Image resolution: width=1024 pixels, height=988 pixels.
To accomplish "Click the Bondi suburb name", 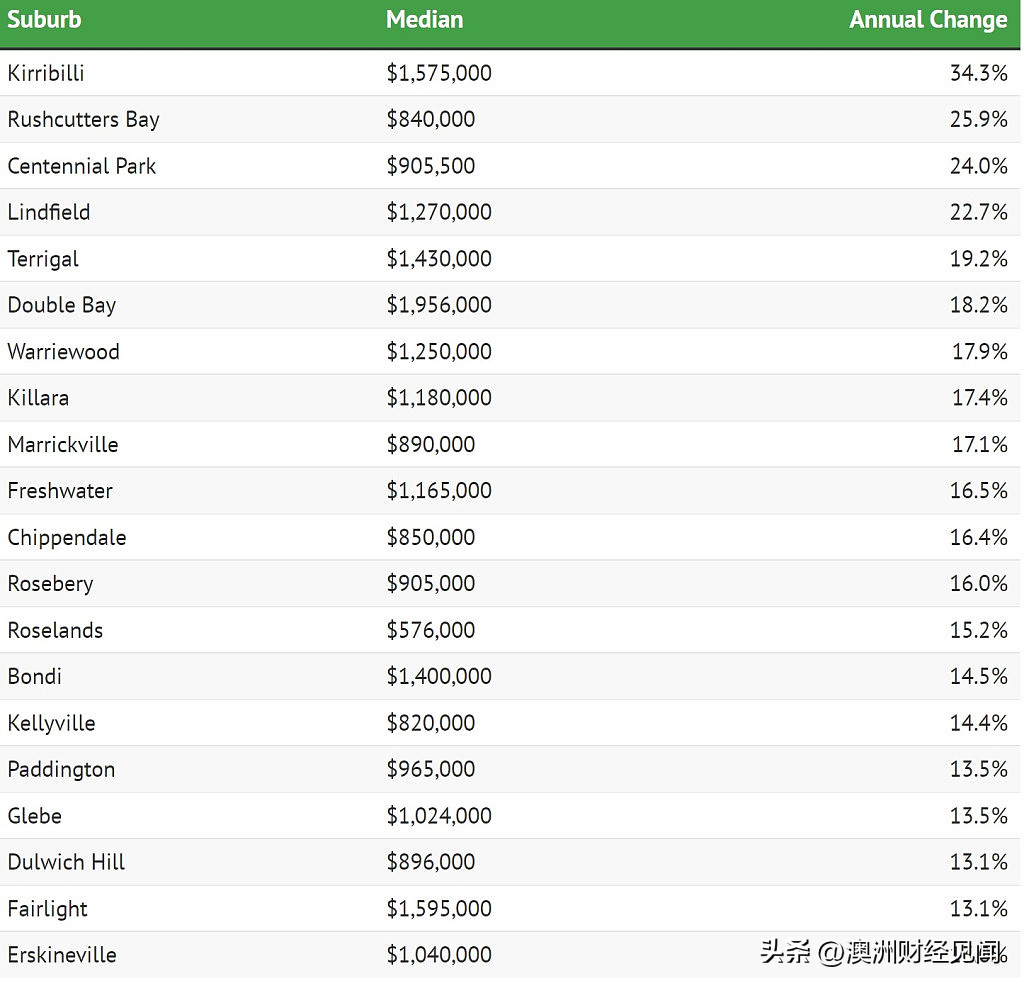I will click(35, 676).
